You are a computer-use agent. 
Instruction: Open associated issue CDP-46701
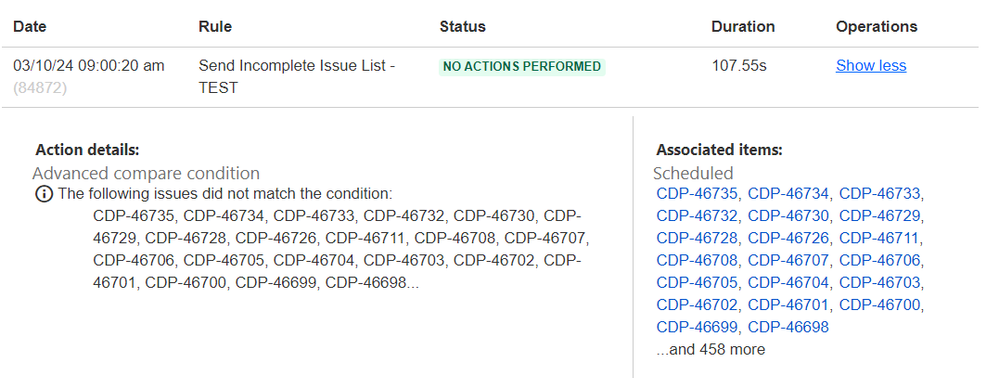click(788, 305)
